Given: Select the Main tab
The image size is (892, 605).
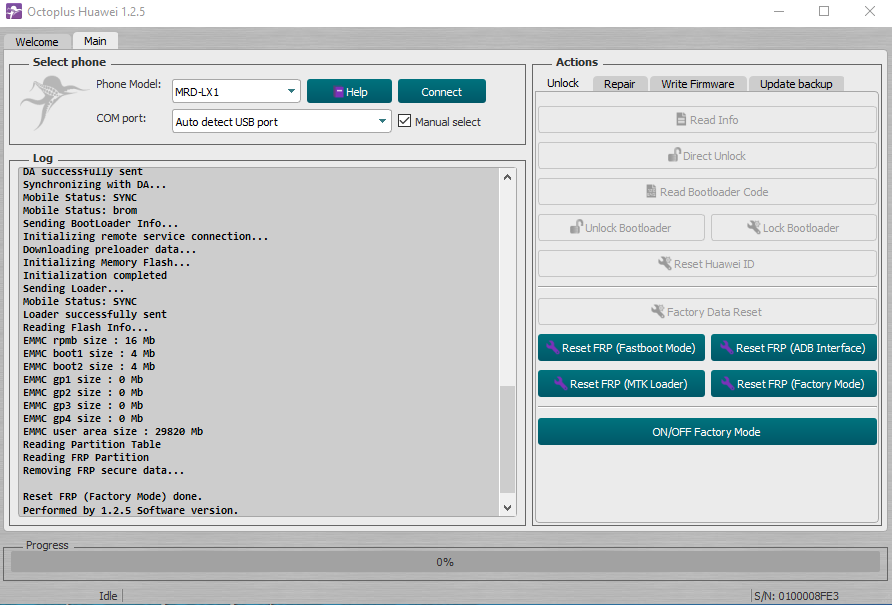Looking at the screenshot, I should (x=95, y=41).
